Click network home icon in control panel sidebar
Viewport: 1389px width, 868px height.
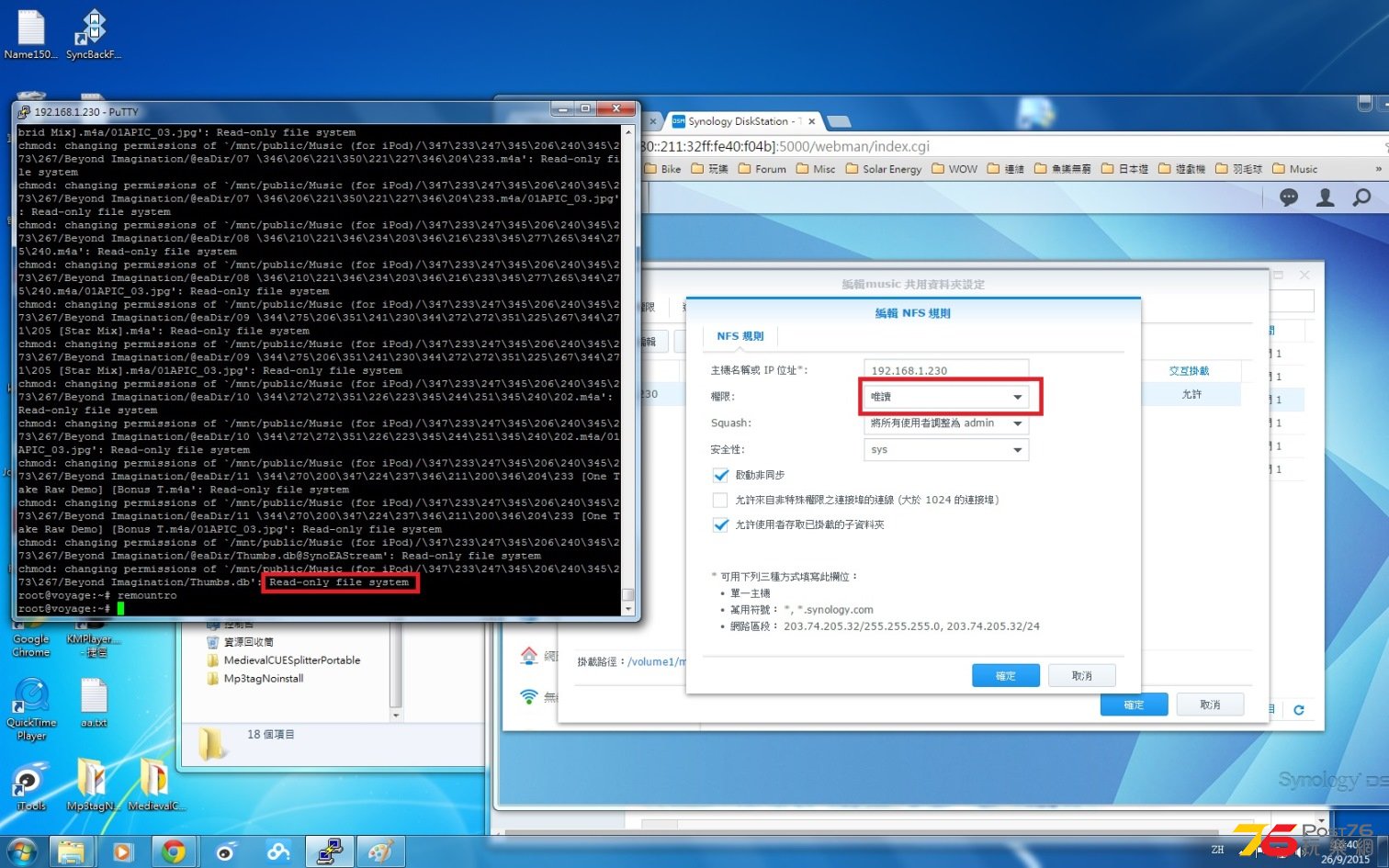(x=529, y=656)
